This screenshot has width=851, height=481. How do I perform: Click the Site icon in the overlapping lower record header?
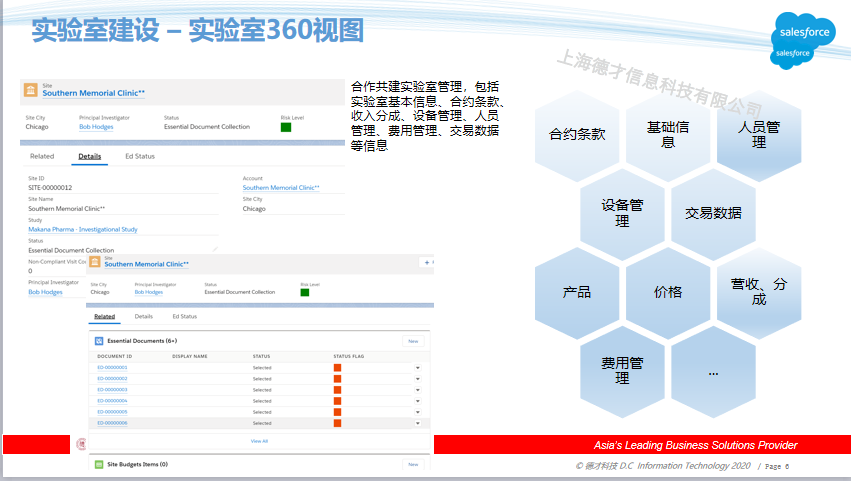[x=95, y=262]
